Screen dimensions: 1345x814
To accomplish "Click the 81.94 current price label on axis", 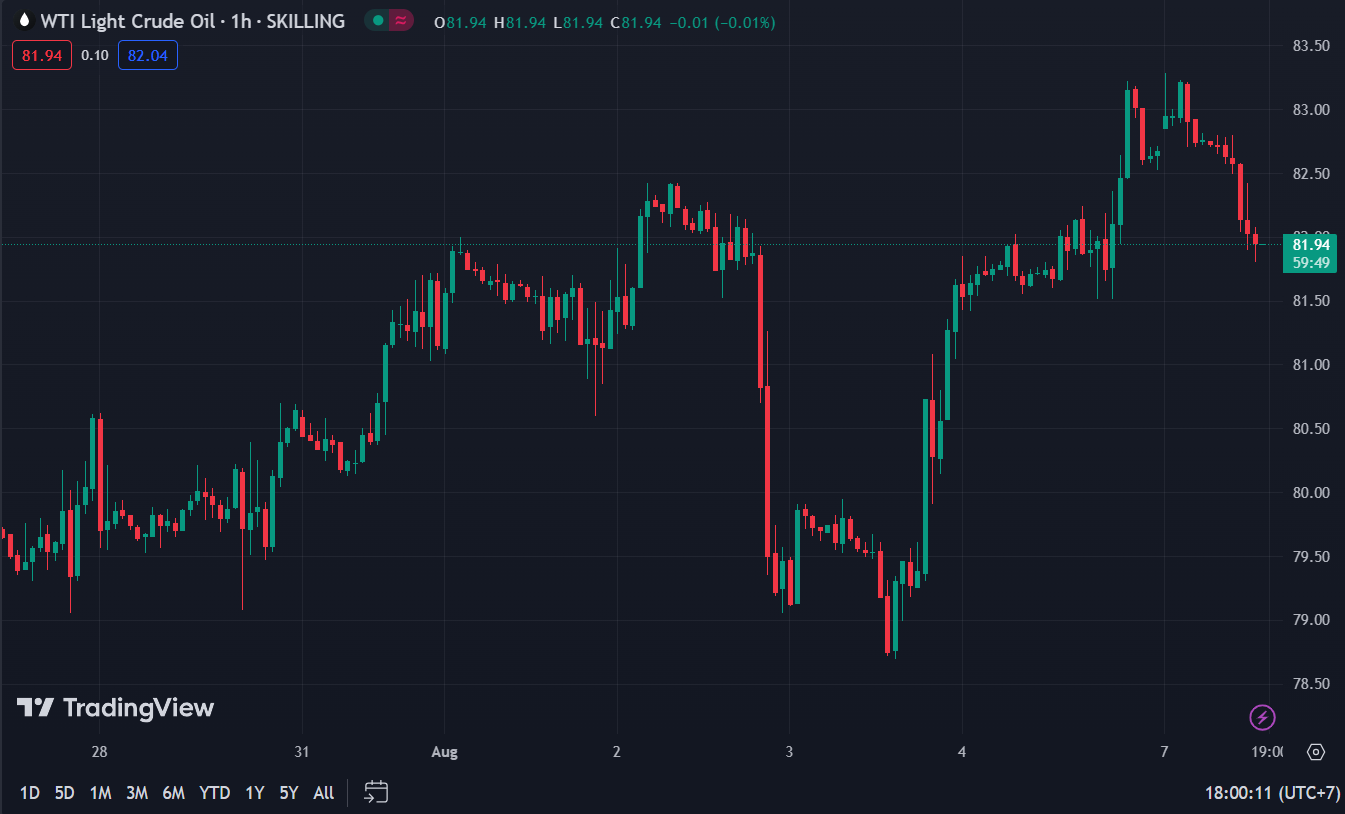I will pyautogui.click(x=1310, y=244).
